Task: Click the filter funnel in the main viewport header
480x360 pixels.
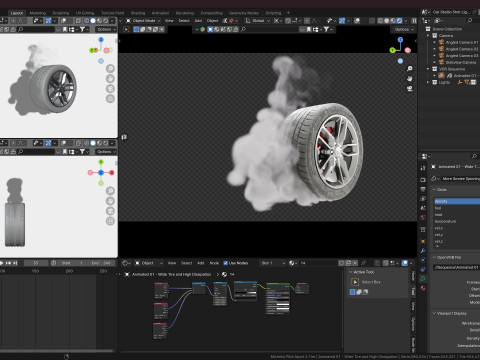Action: (327, 29)
